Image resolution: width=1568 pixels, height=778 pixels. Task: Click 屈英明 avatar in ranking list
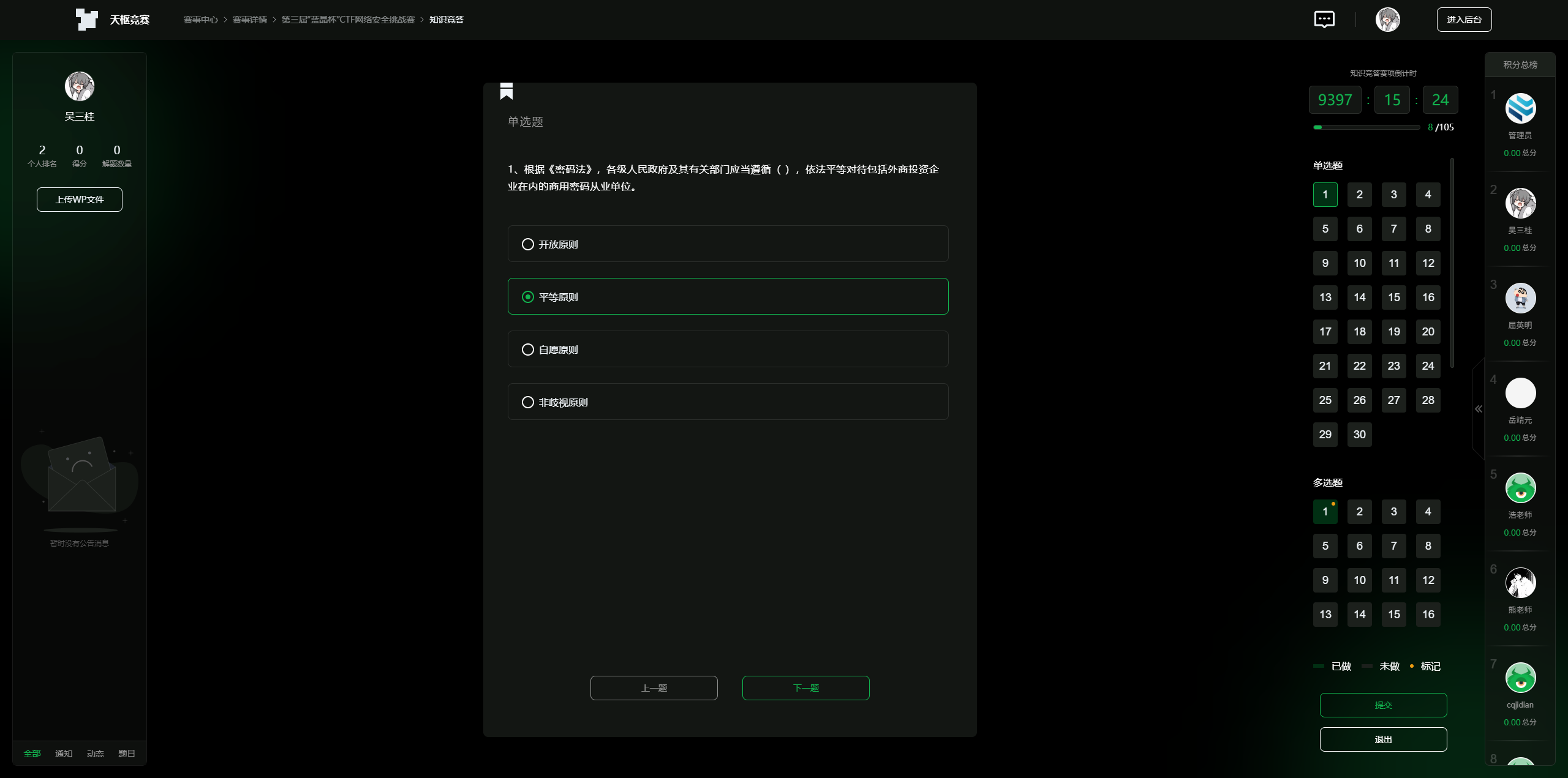[x=1520, y=298]
